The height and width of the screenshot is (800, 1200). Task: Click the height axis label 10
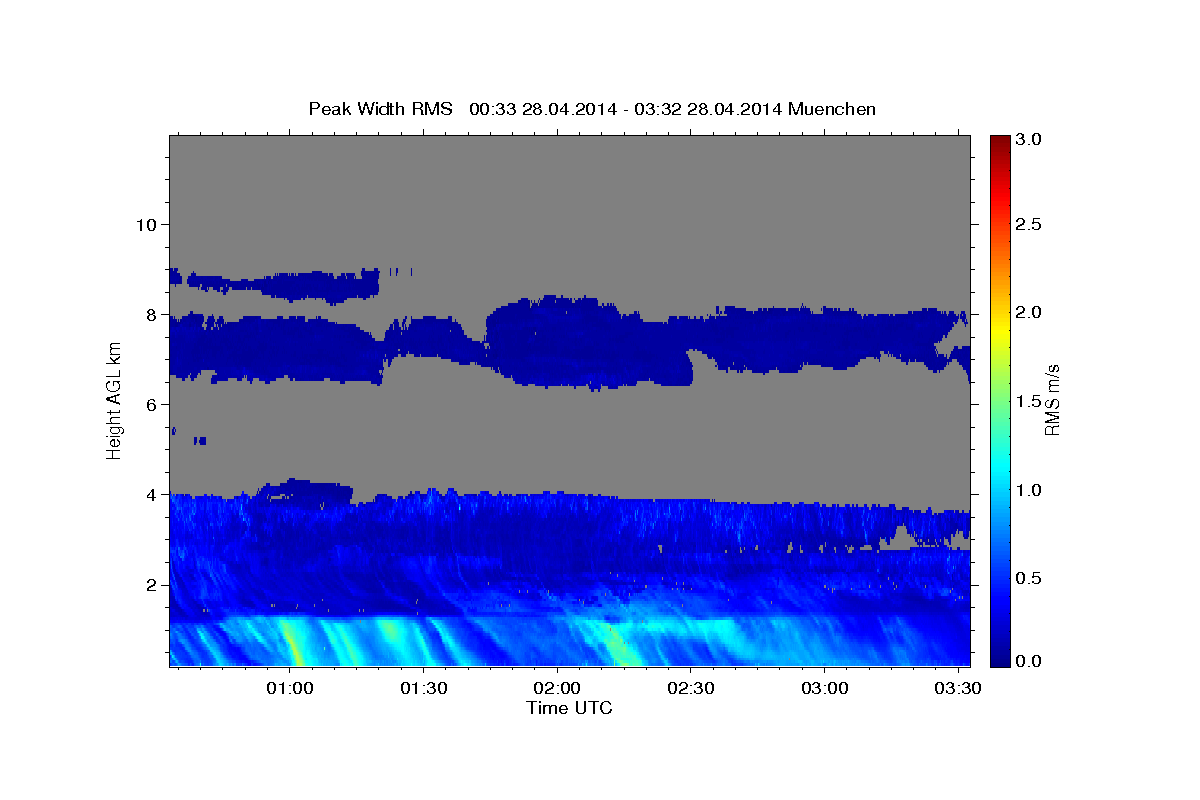pos(145,224)
